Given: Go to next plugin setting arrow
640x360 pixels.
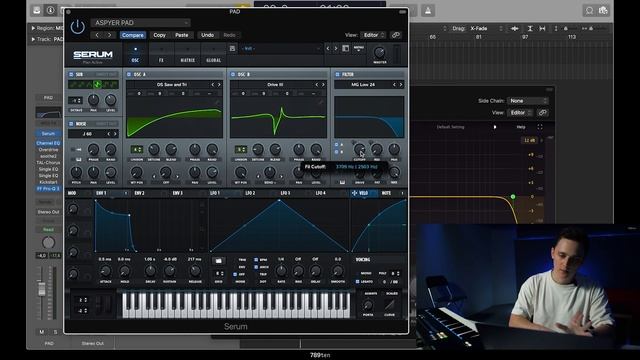Looking at the screenshot, I should (109, 35).
